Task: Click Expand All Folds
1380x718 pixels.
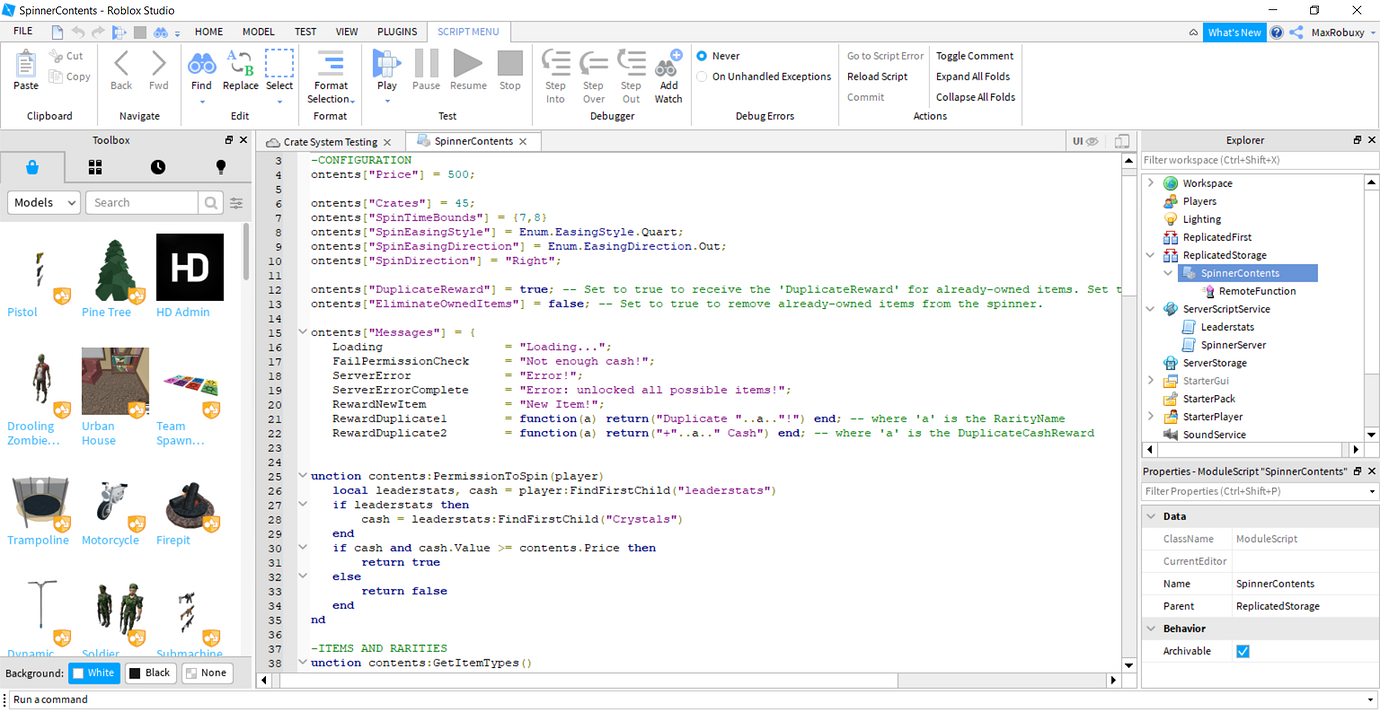Action: [x=973, y=76]
